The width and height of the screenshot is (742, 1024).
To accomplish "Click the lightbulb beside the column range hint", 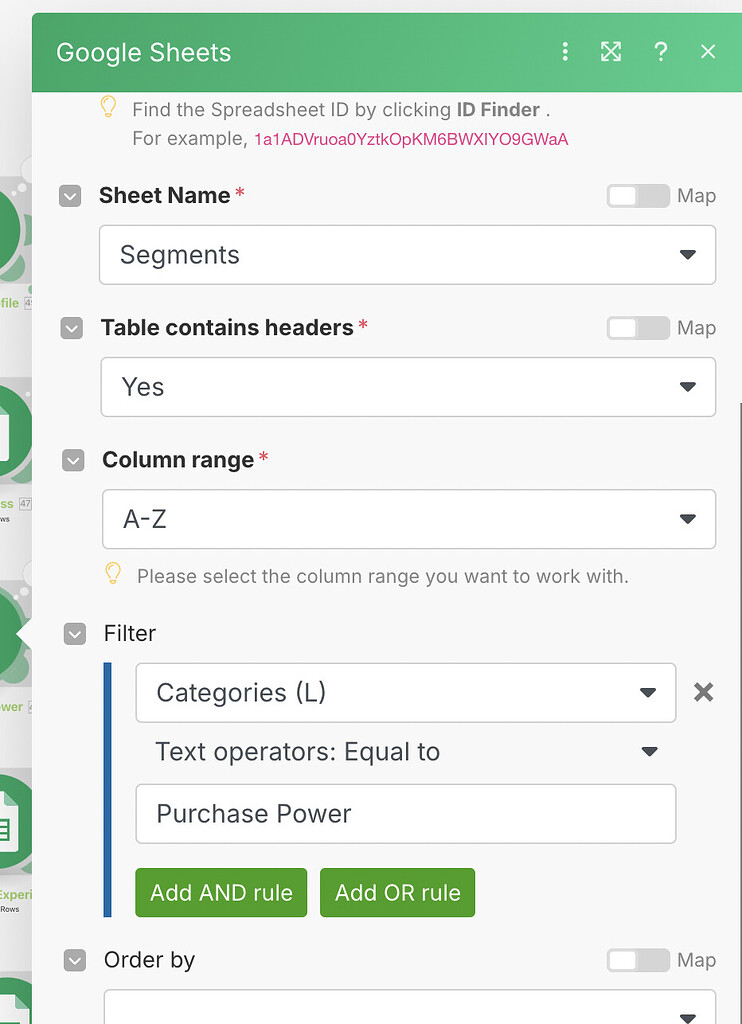I will [112, 573].
